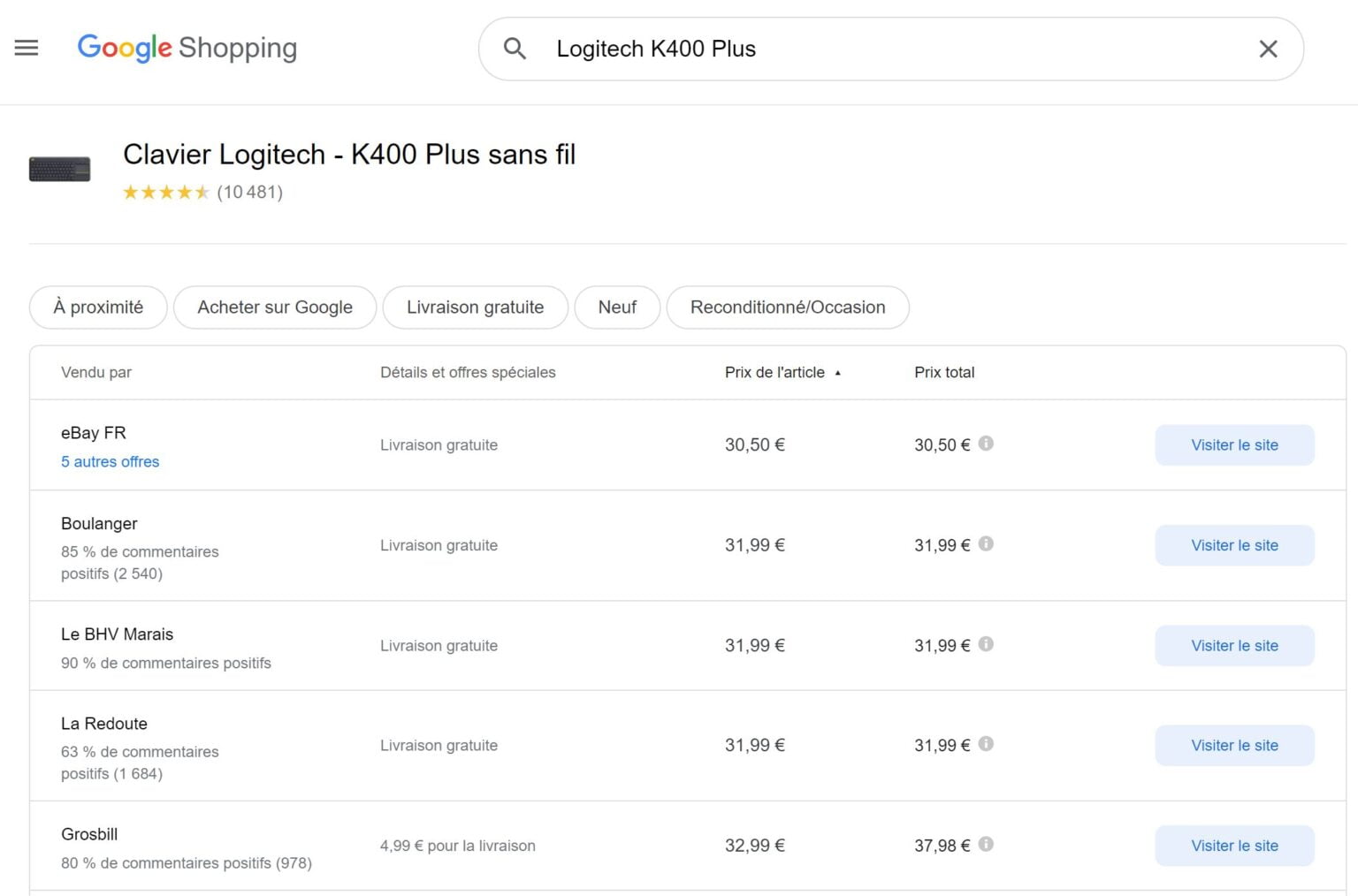Open the keyboard product thumbnail
This screenshot has height=896, width=1358.
[59, 169]
